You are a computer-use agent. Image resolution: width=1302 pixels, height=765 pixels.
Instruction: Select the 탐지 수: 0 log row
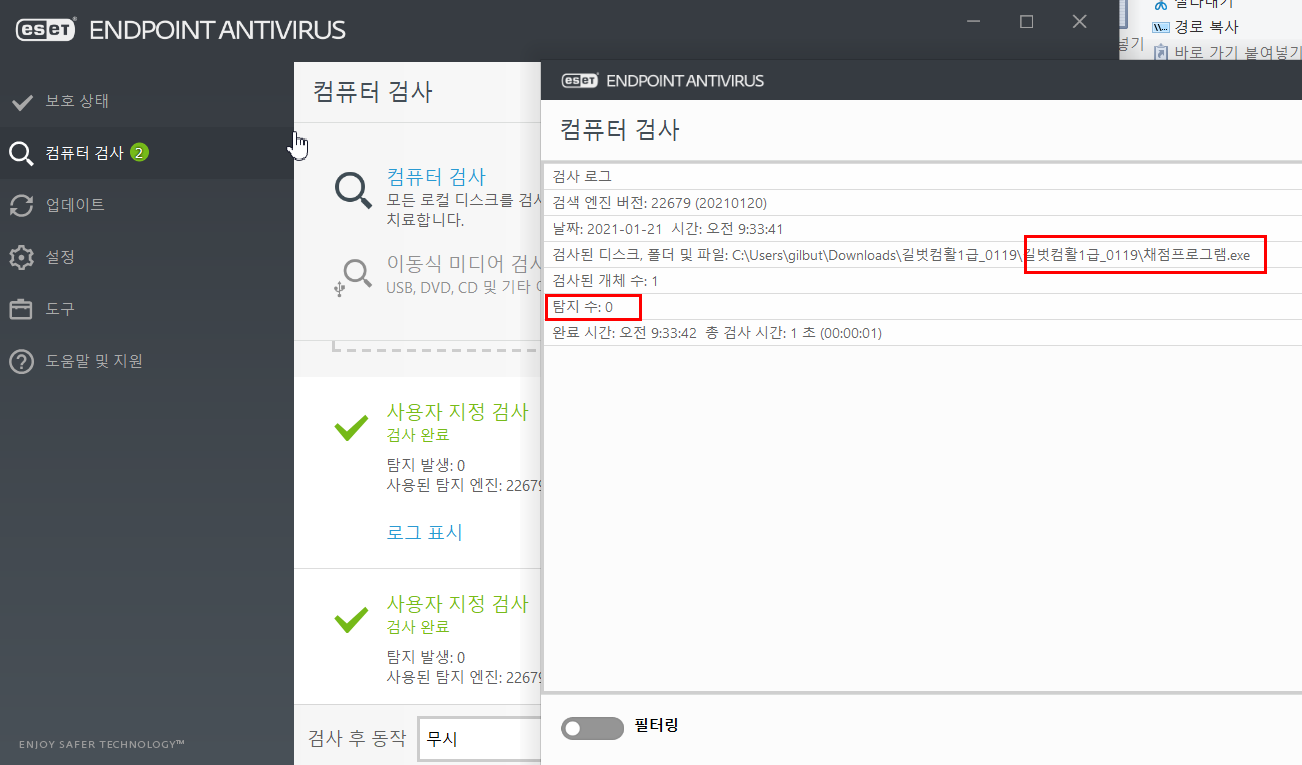[x=583, y=307]
